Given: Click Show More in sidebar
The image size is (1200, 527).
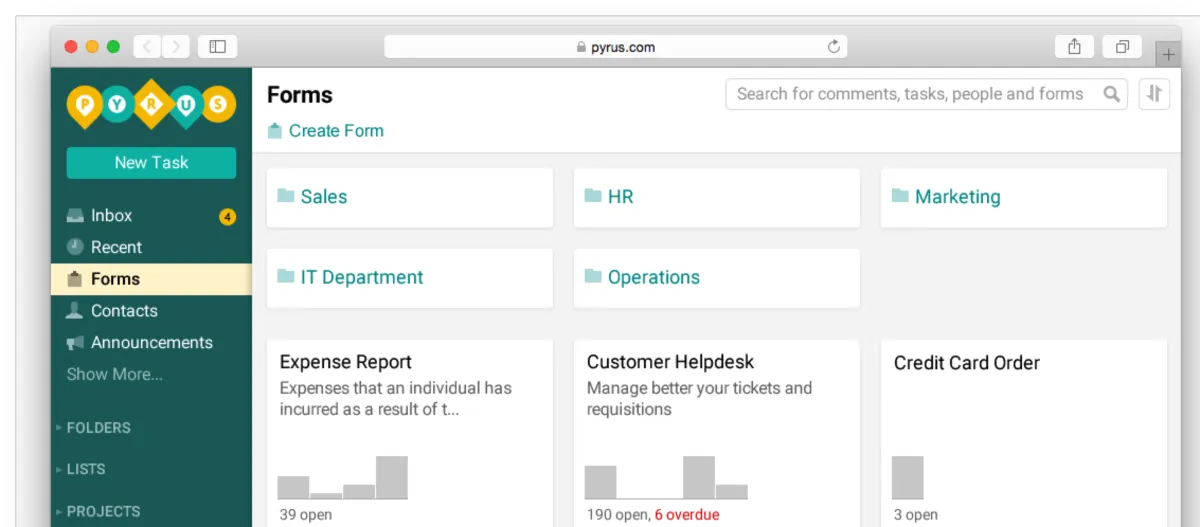Looking at the screenshot, I should tap(114, 374).
